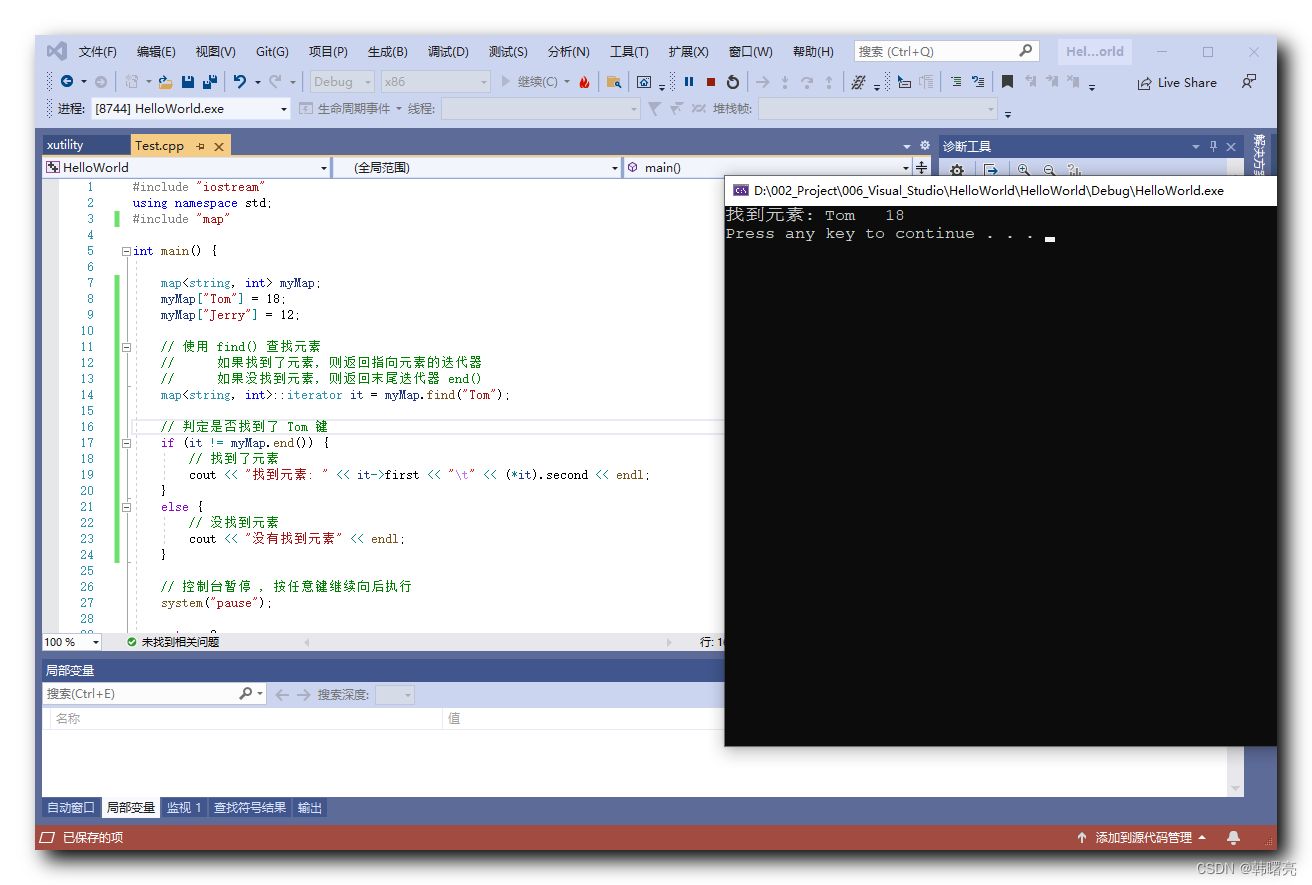This screenshot has height=885, width=1312.
Task: Click the Visual Studio logo icon
Action: pyautogui.click(x=56, y=51)
